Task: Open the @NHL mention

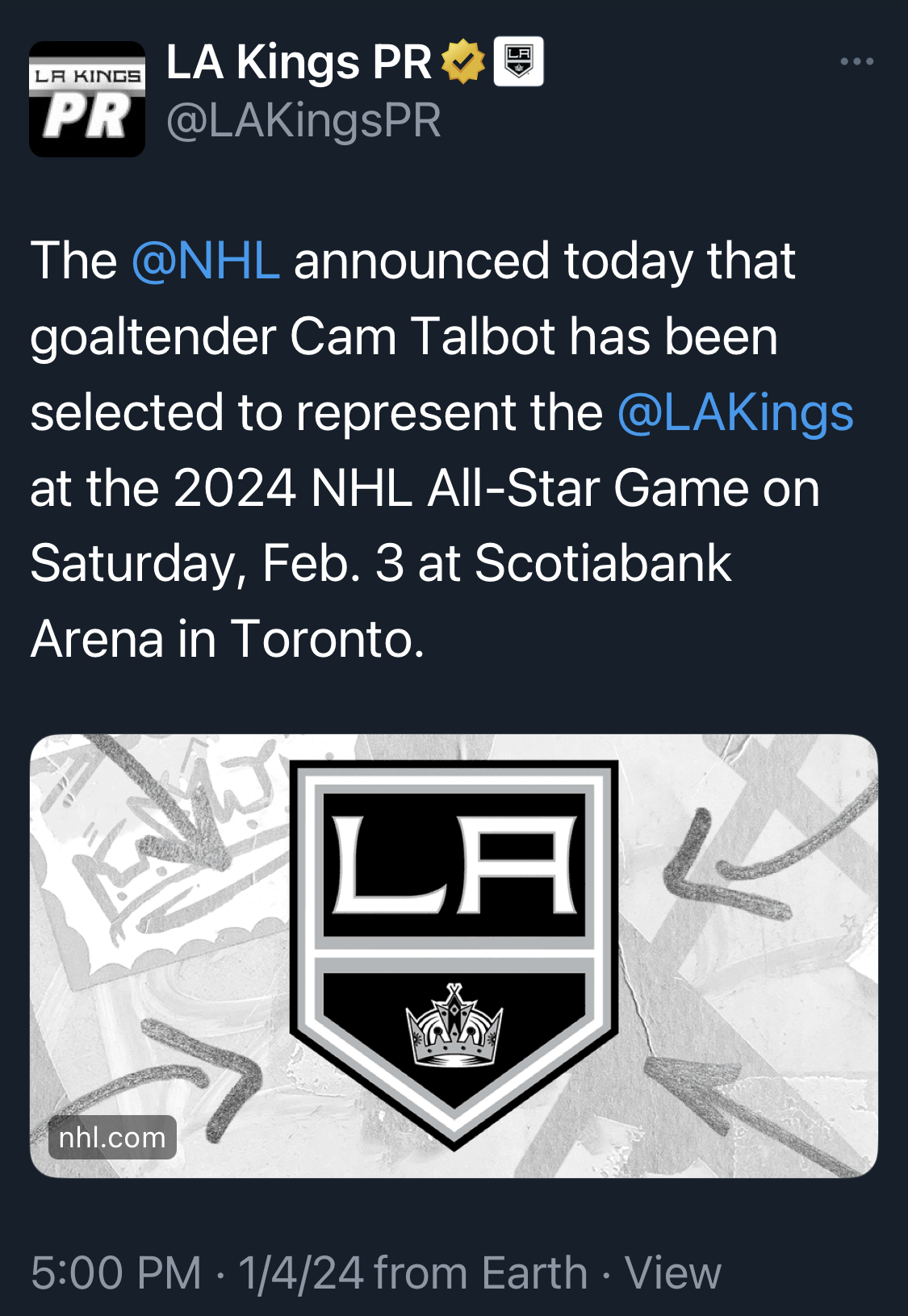Action: [x=206, y=261]
